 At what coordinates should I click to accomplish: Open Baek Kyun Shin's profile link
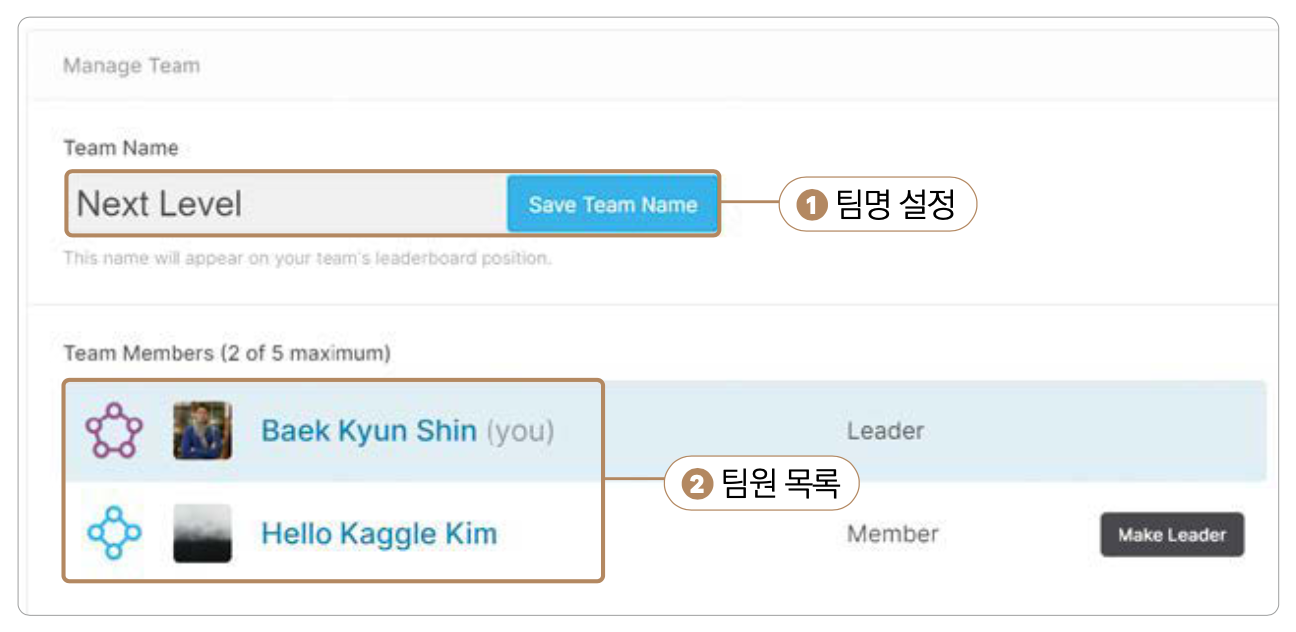(368, 431)
